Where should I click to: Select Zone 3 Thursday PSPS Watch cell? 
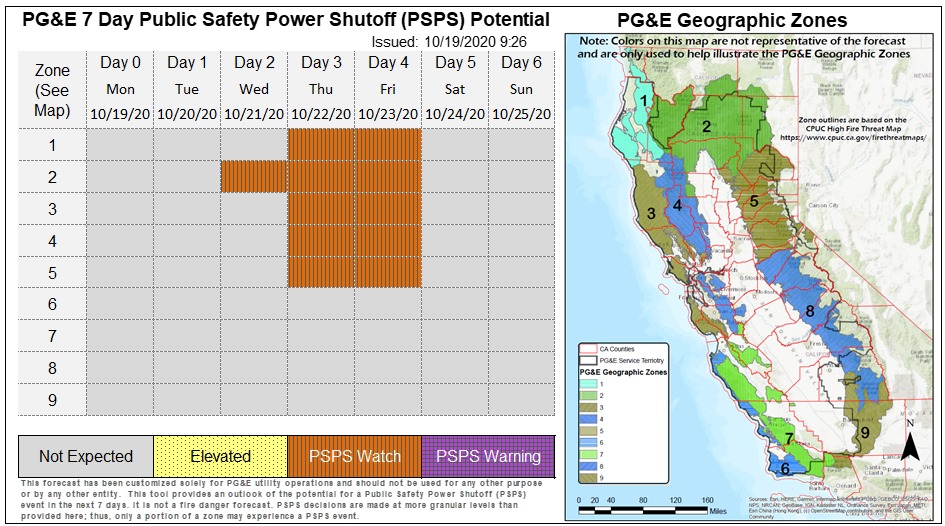[321, 208]
